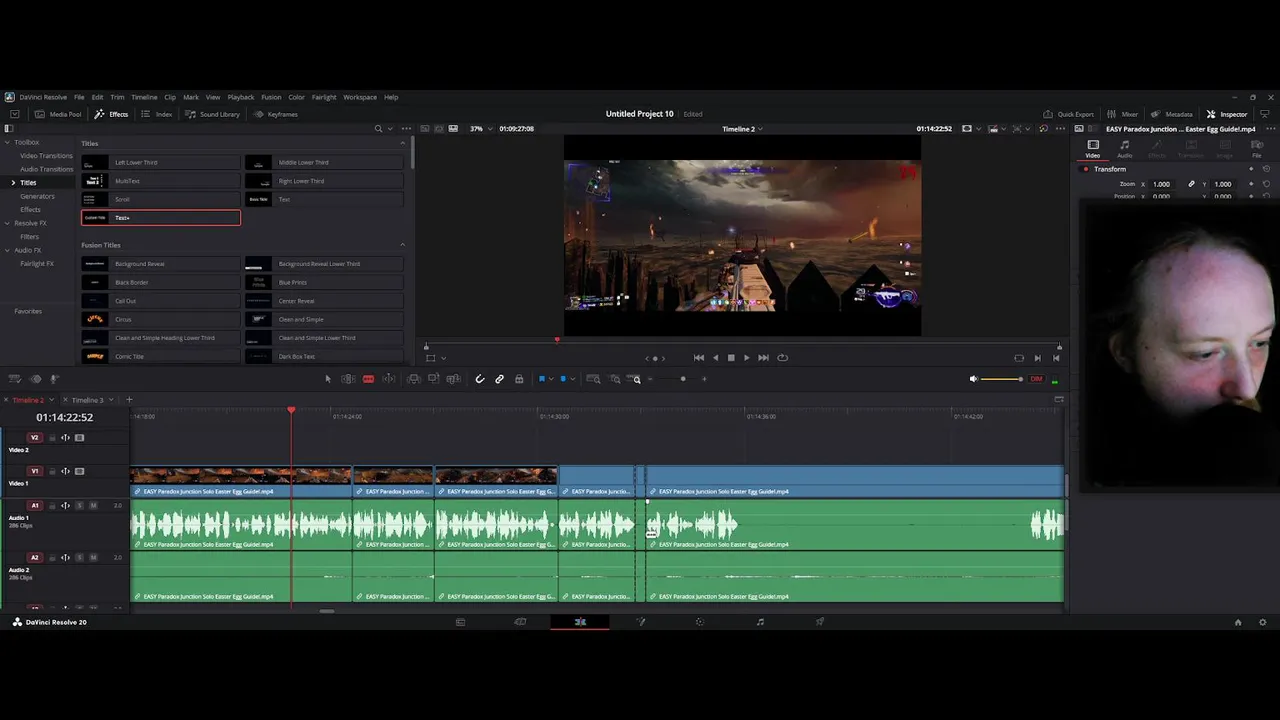Solo the Audio 1 track with S button
The height and width of the screenshot is (720, 1280).
click(x=80, y=506)
